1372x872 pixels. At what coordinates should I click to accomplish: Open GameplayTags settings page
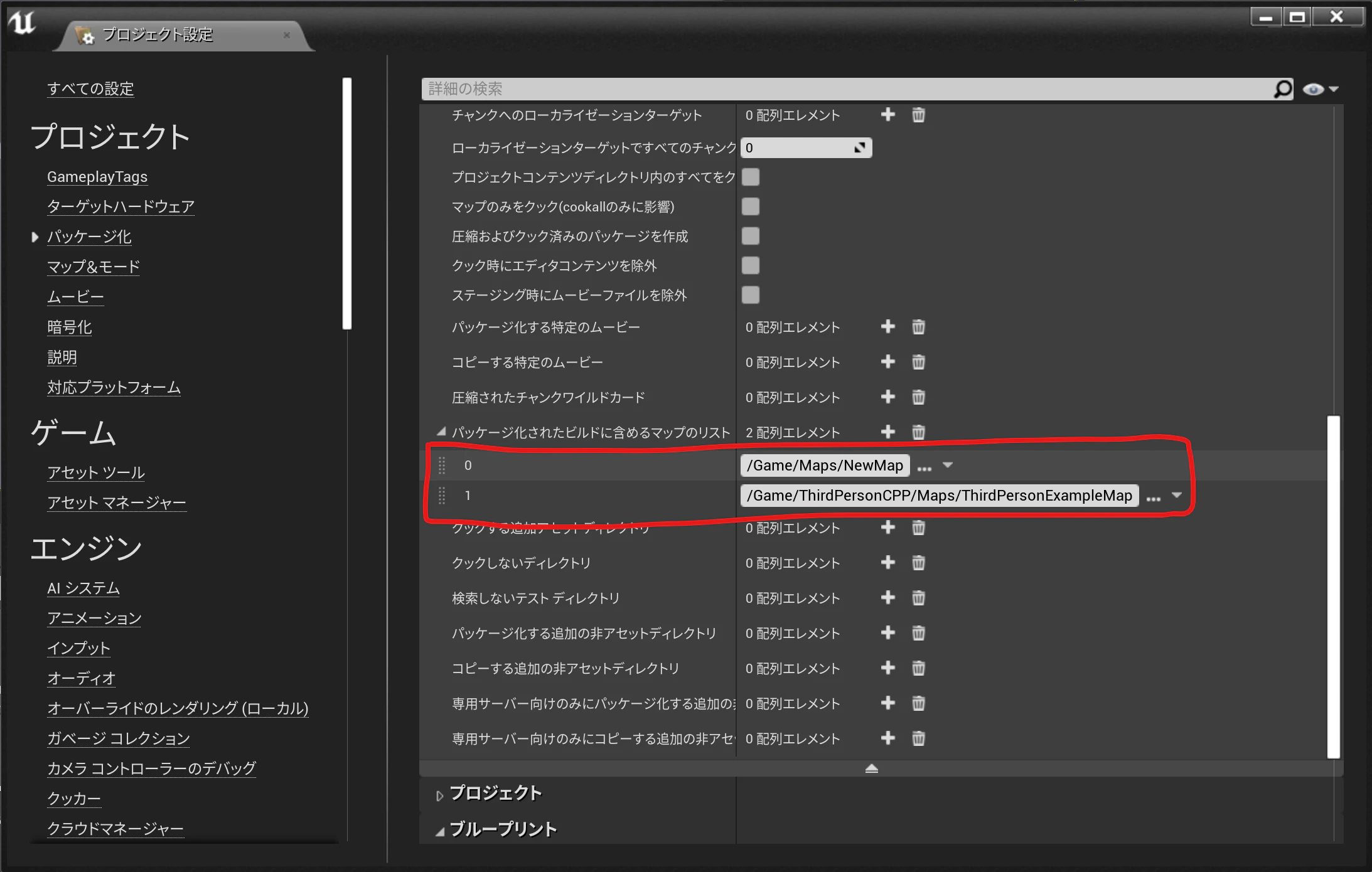(x=97, y=177)
